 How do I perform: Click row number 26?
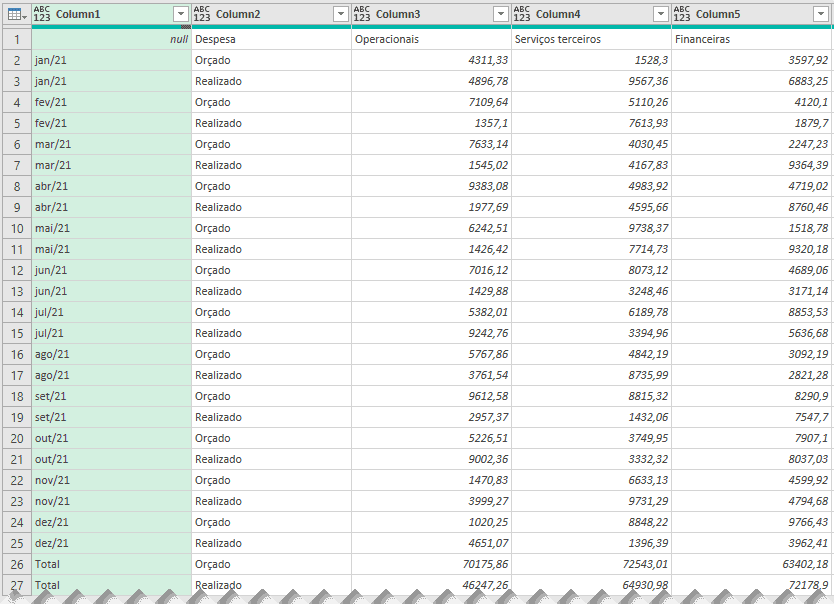pyautogui.click(x=16, y=564)
